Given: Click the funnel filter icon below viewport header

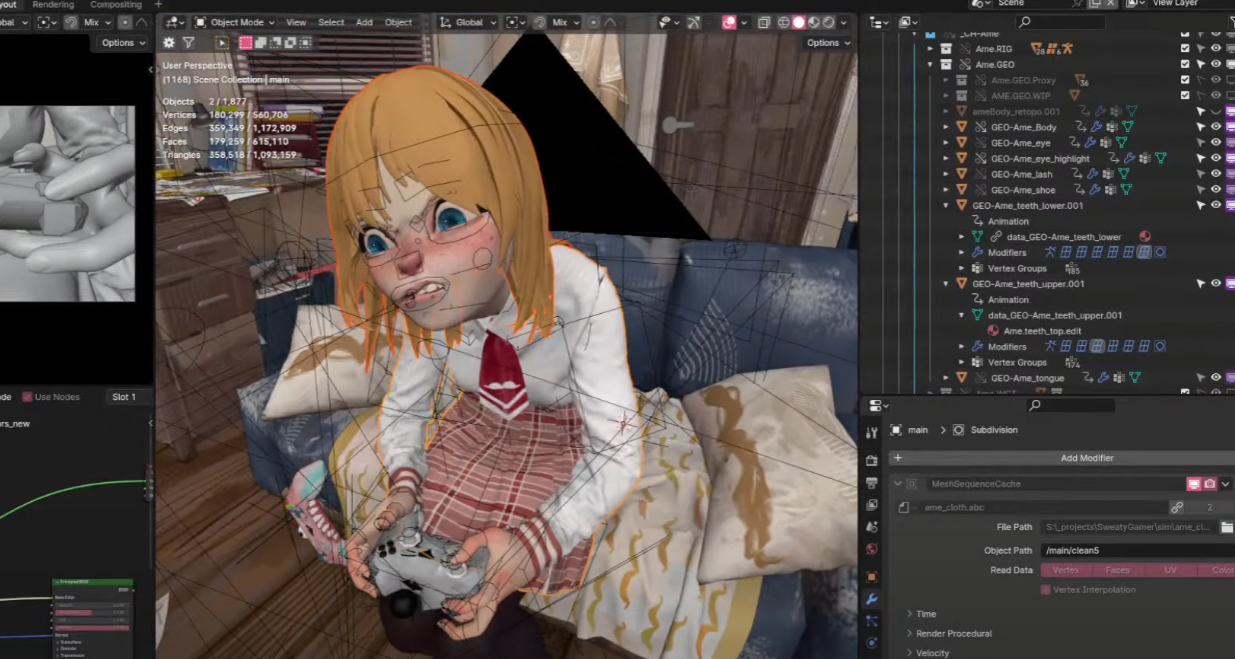Looking at the screenshot, I should [188, 43].
